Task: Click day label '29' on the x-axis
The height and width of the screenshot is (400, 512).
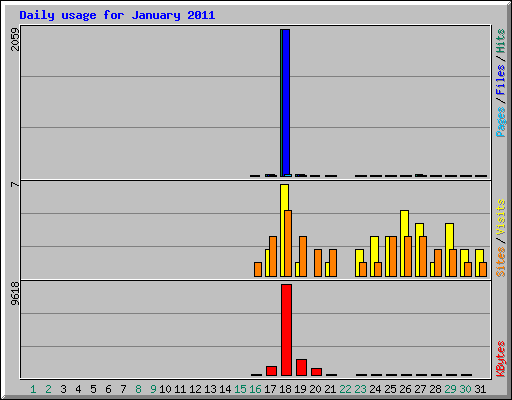Action: coord(450,389)
